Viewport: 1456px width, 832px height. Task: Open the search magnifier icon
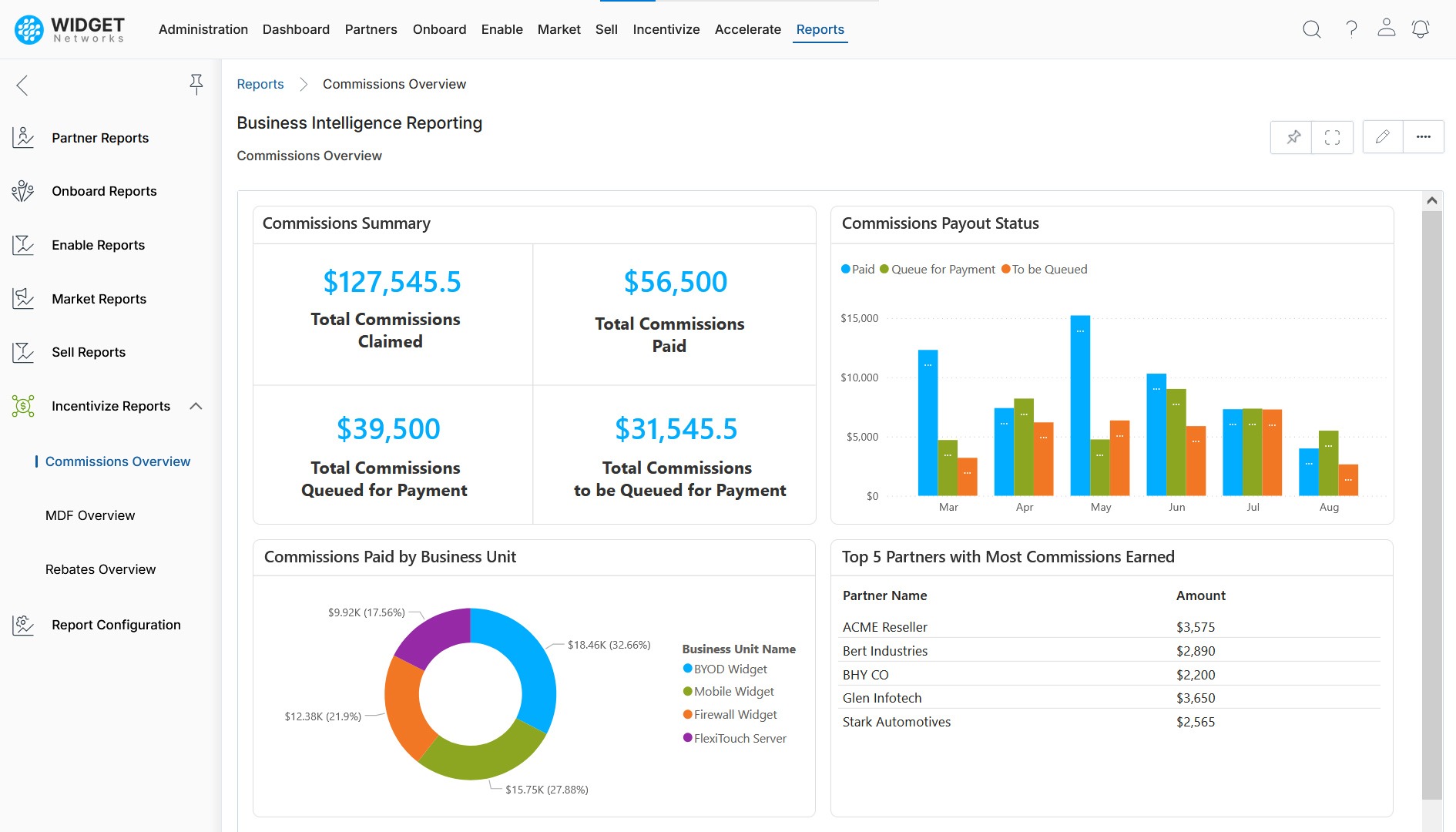click(1311, 29)
